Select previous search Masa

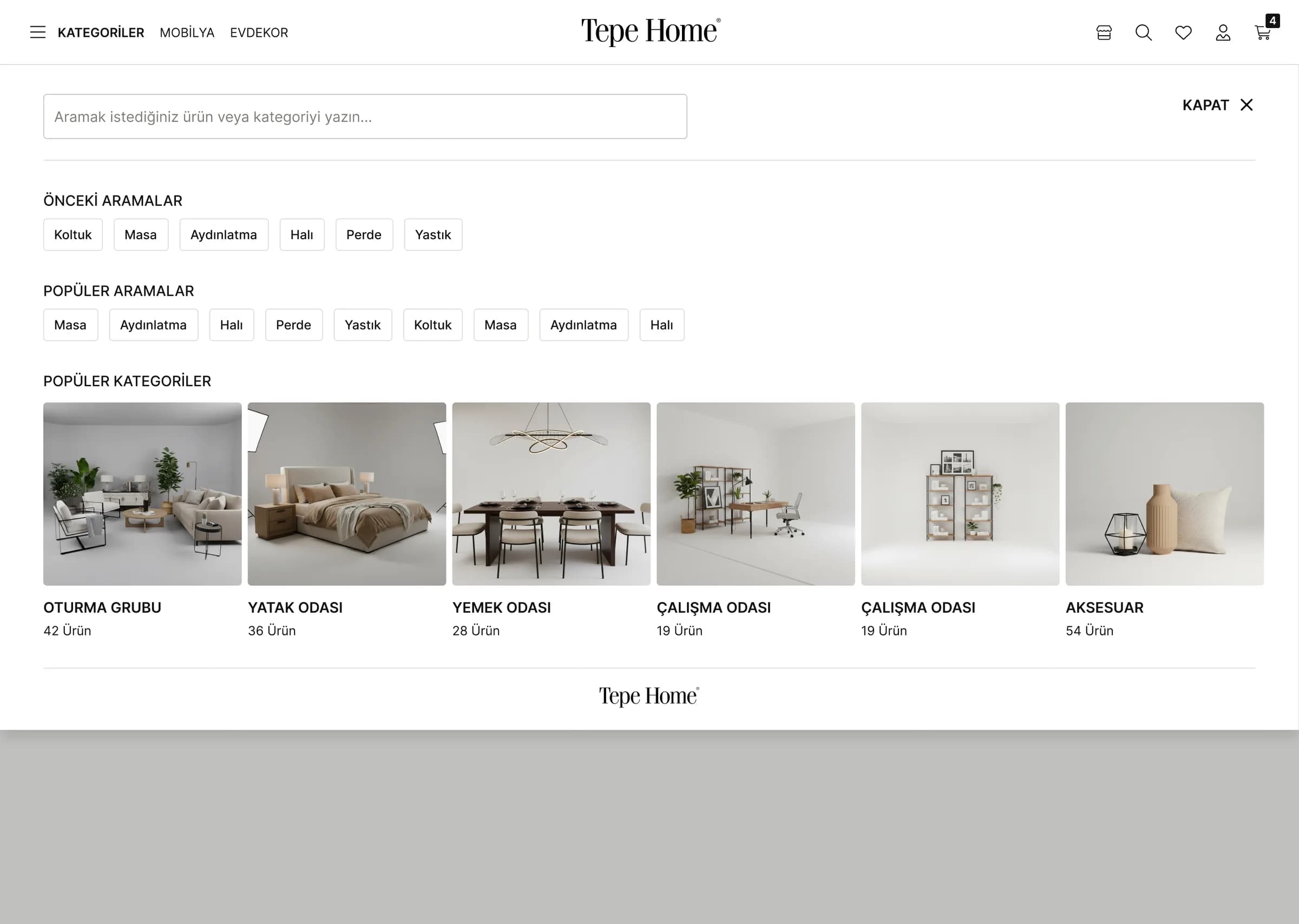click(141, 234)
